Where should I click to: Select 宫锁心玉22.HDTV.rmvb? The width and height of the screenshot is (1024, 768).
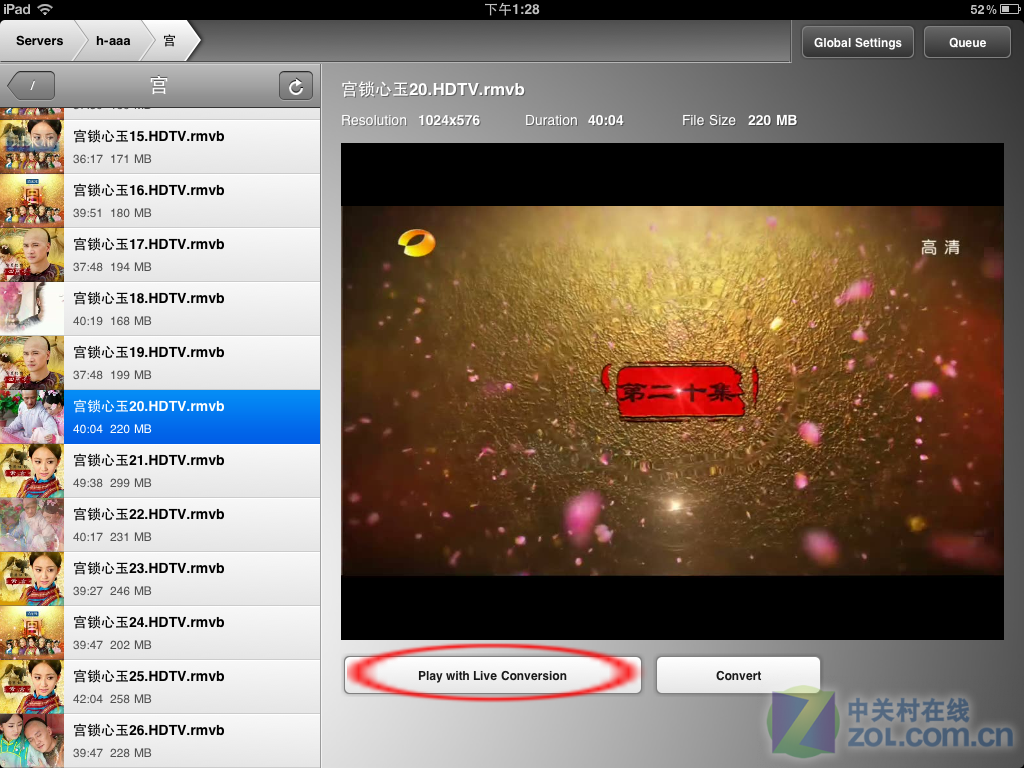coord(160,525)
